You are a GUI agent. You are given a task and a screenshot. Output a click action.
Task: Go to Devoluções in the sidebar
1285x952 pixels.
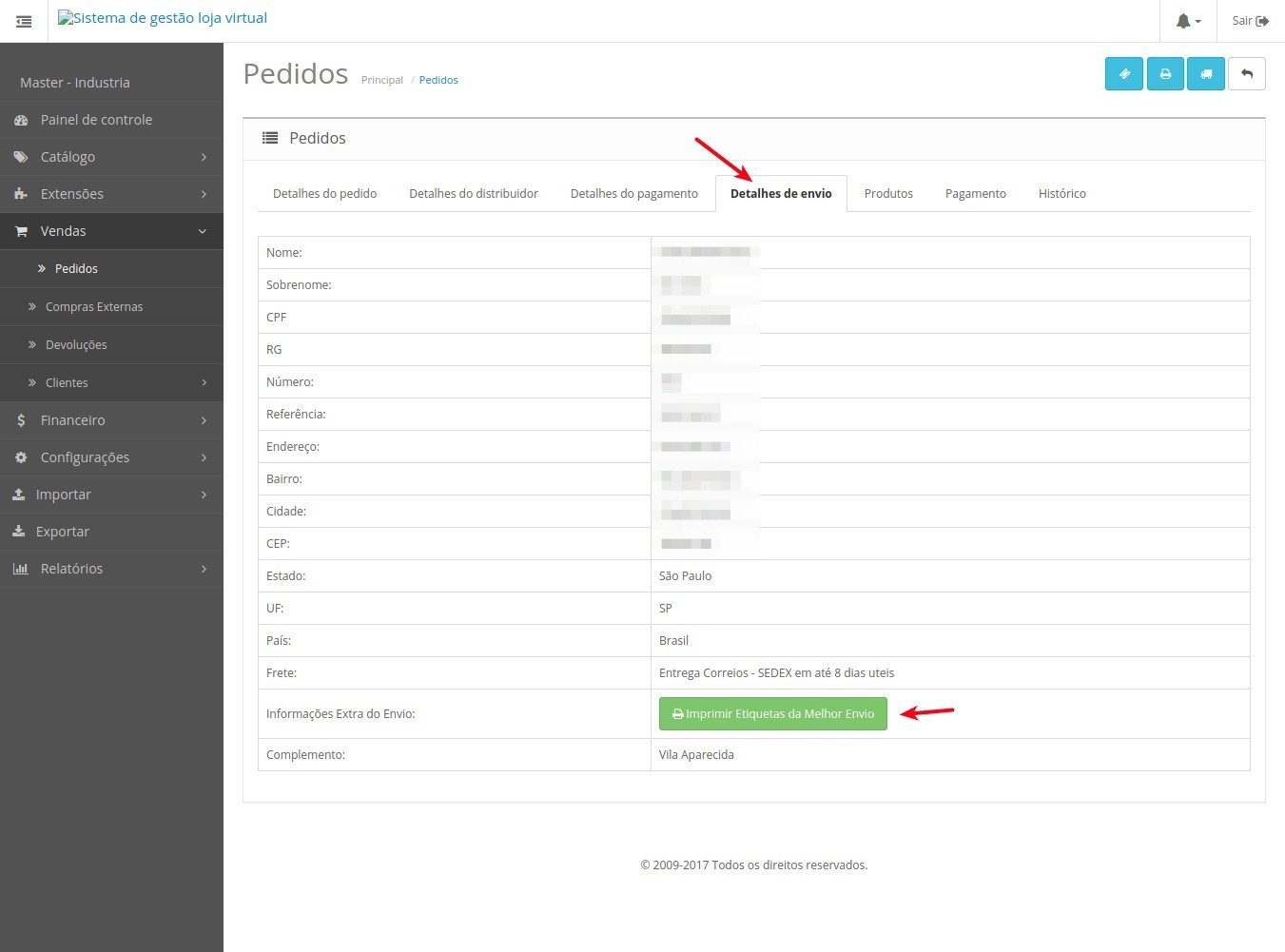pyautogui.click(x=76, y=345)
